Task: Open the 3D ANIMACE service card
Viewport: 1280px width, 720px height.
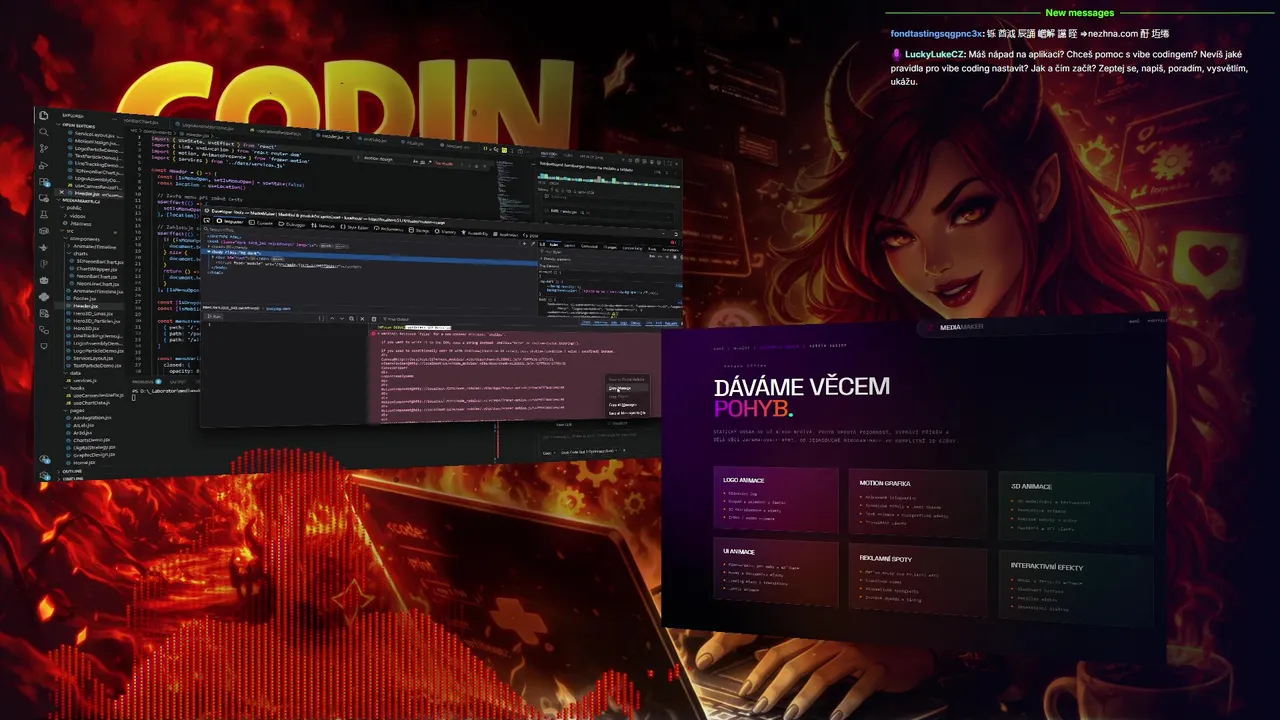Action: [1077, 508]
